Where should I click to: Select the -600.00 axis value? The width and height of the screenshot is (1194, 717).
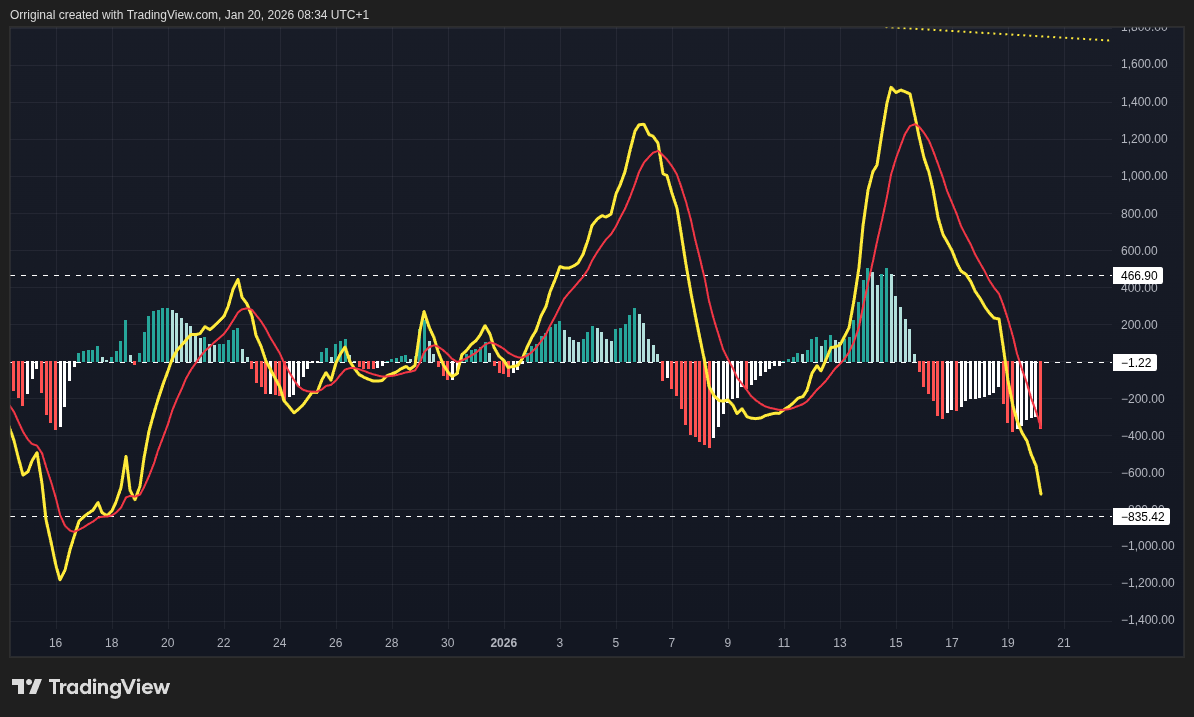click(x=1142, y=473)
